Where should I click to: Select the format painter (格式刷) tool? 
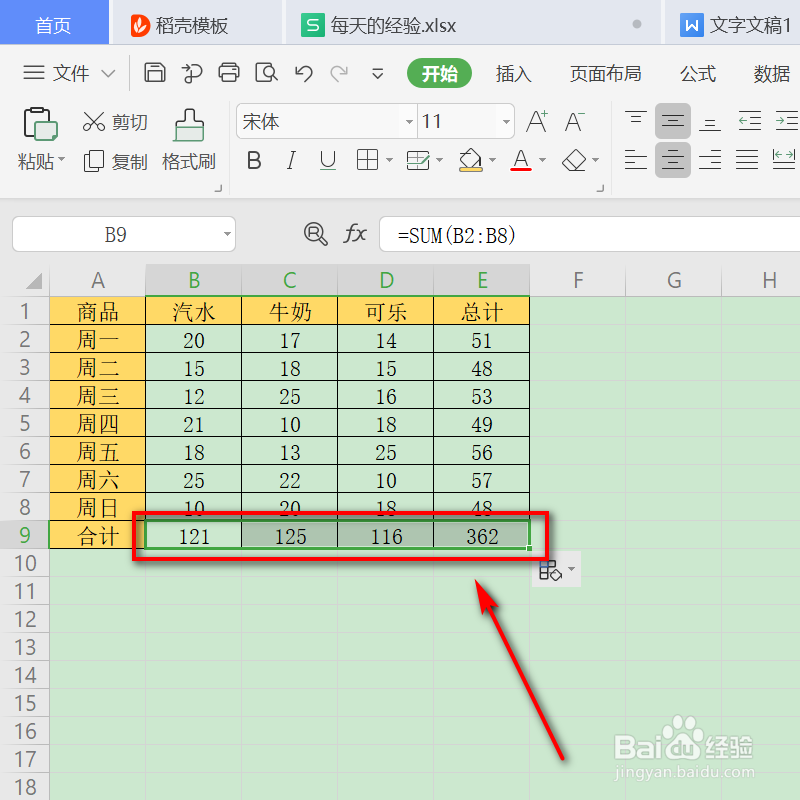[x=189, y=140]
